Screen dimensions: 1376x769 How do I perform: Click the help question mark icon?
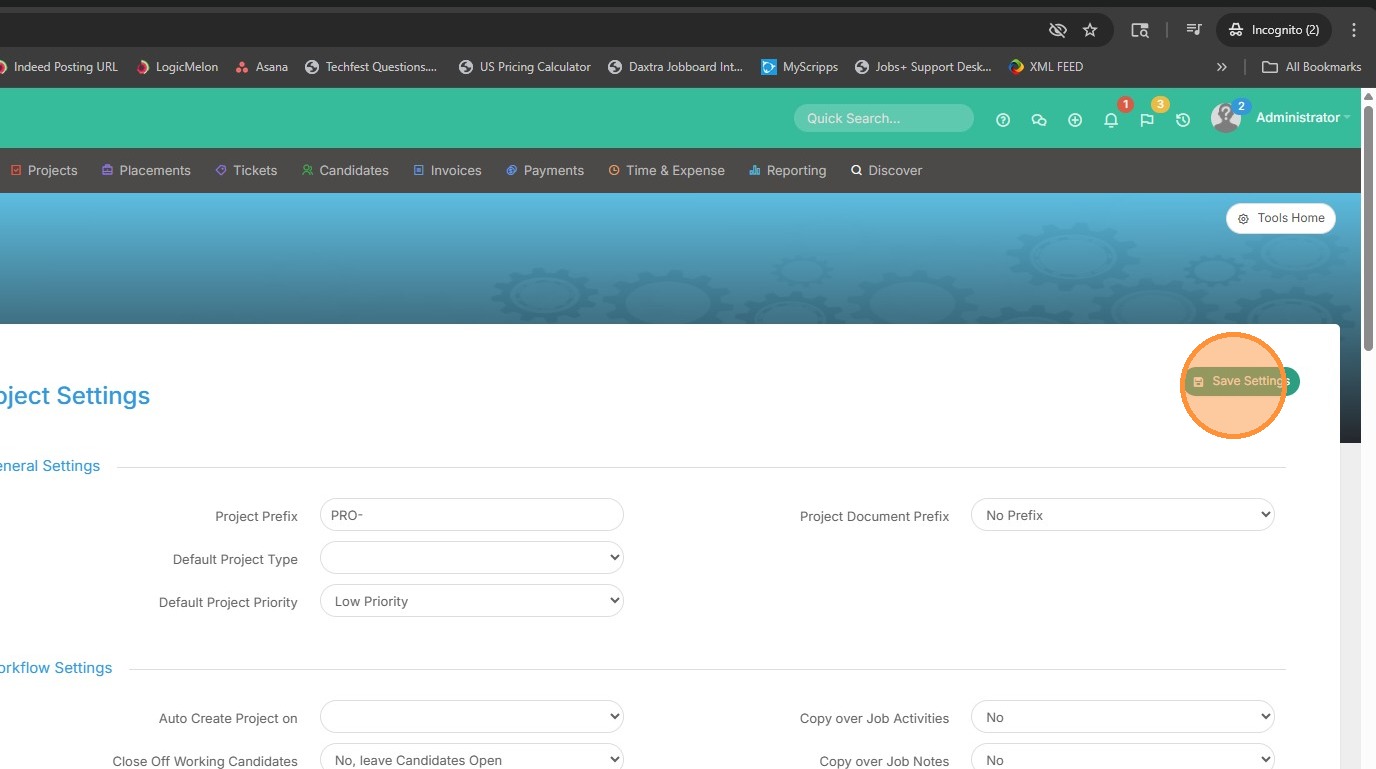tap(1003, 120)
